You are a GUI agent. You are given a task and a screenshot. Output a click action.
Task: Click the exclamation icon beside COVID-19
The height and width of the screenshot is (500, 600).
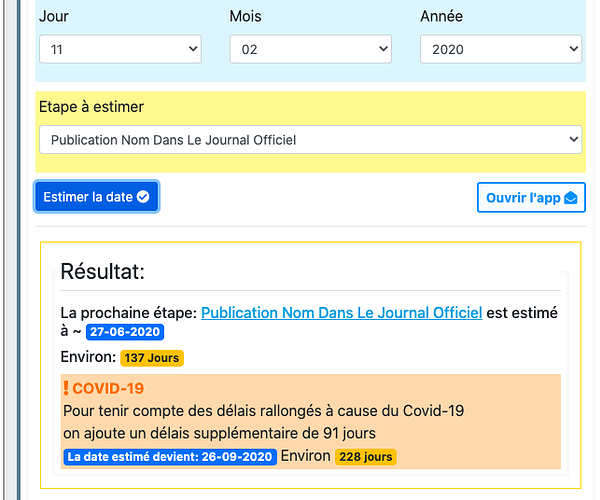pos(66,388)
